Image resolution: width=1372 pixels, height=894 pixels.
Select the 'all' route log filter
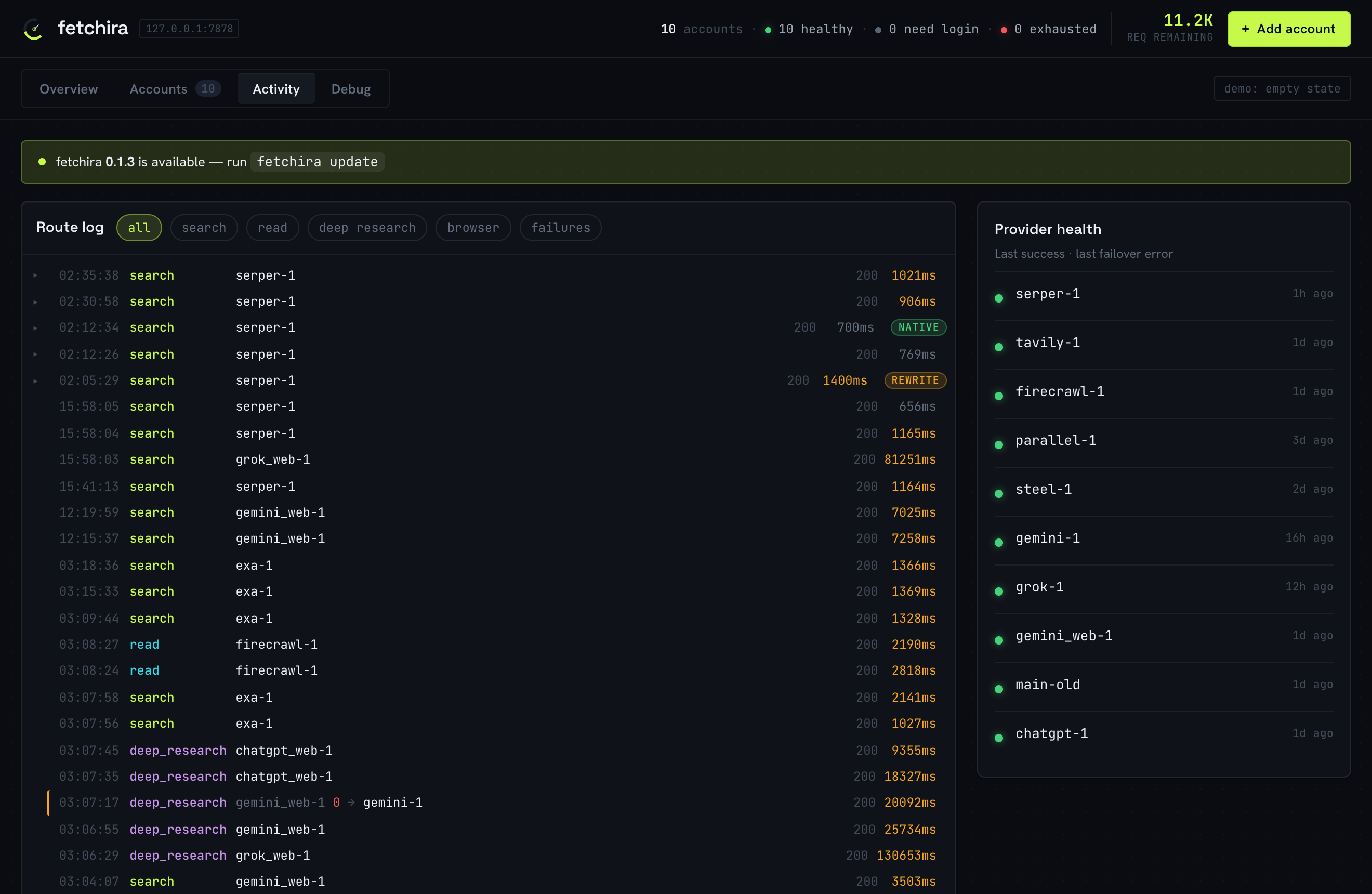click(139, 228)
